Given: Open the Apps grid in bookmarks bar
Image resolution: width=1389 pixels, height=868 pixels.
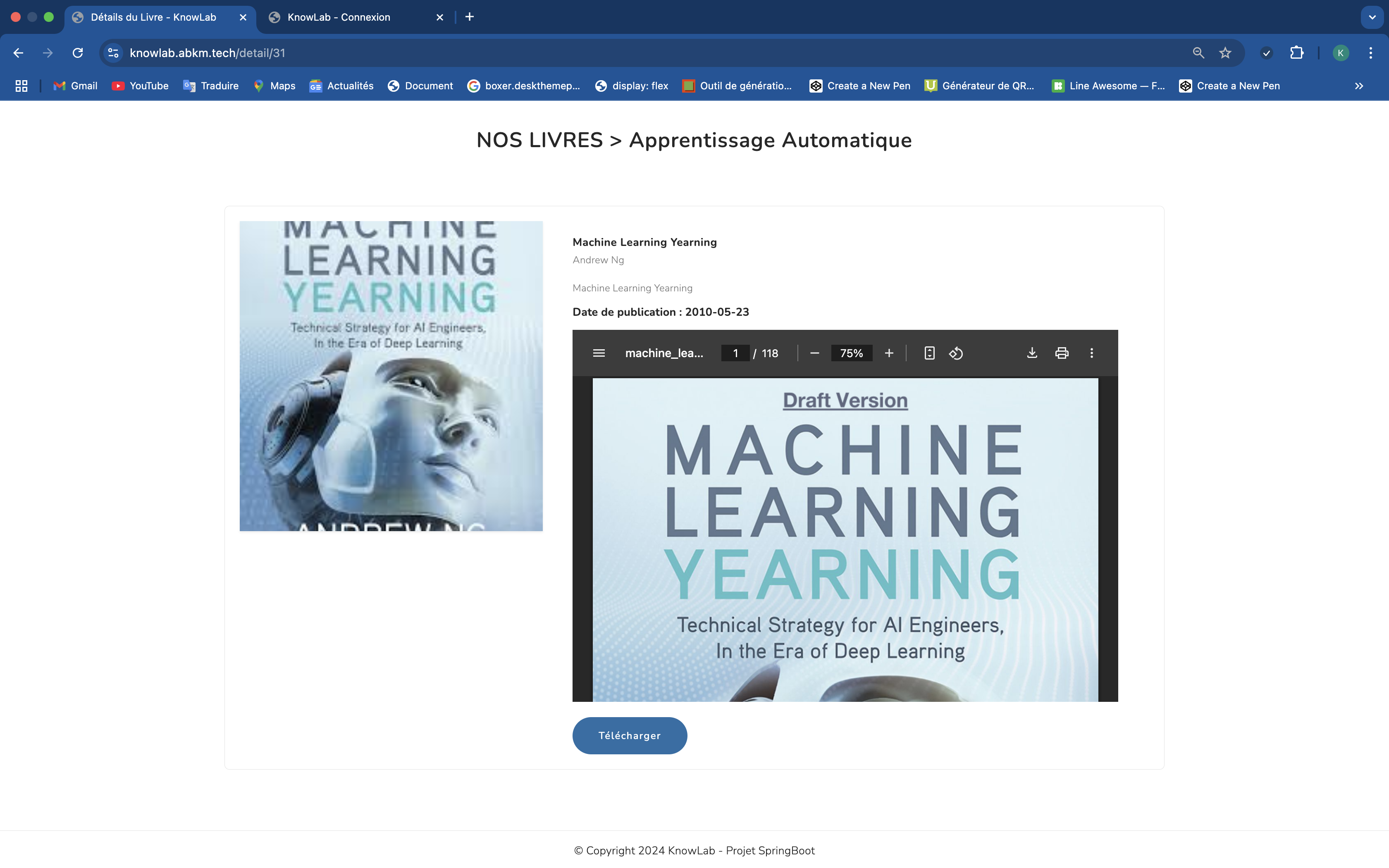Looking at the screenshot, I should (21, 86).
